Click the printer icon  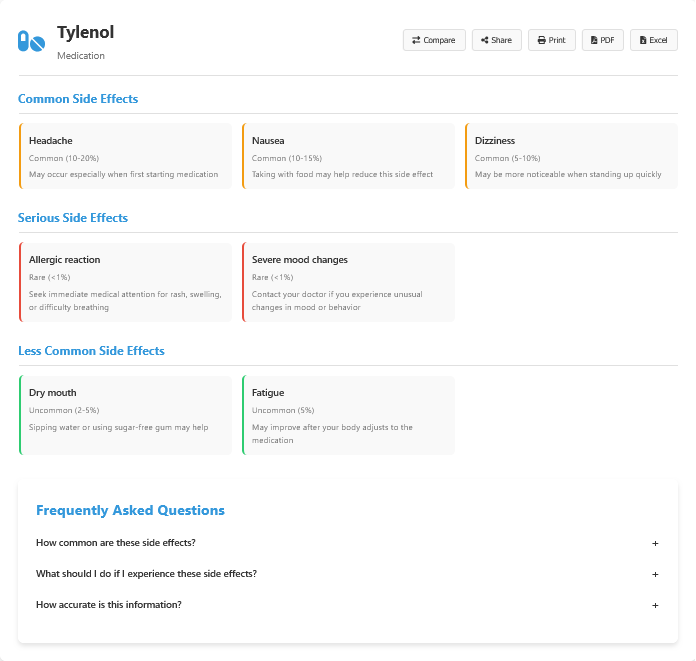point(541,41)
